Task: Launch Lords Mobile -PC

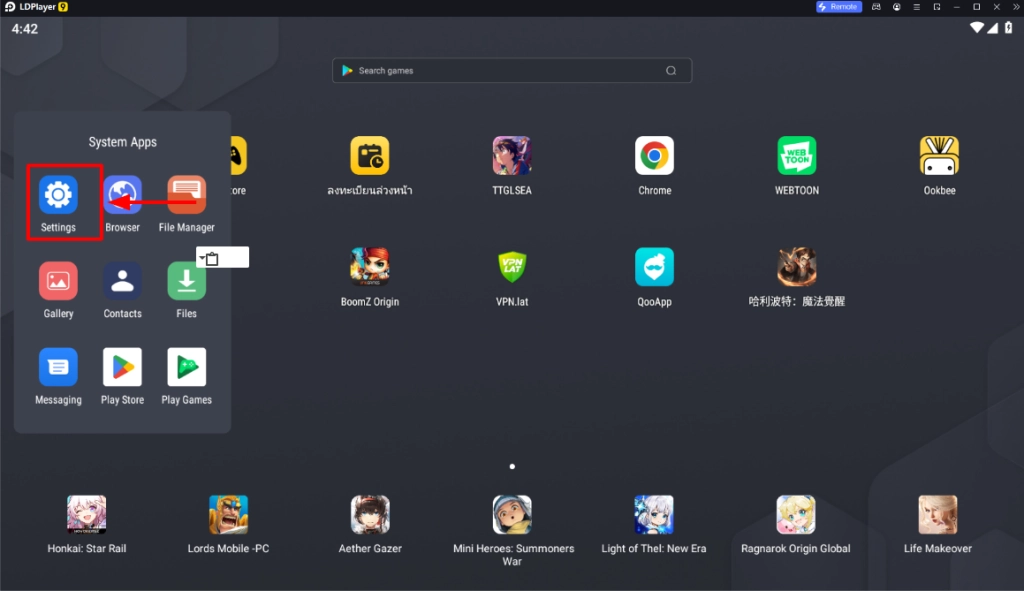Action: (228, 514)
